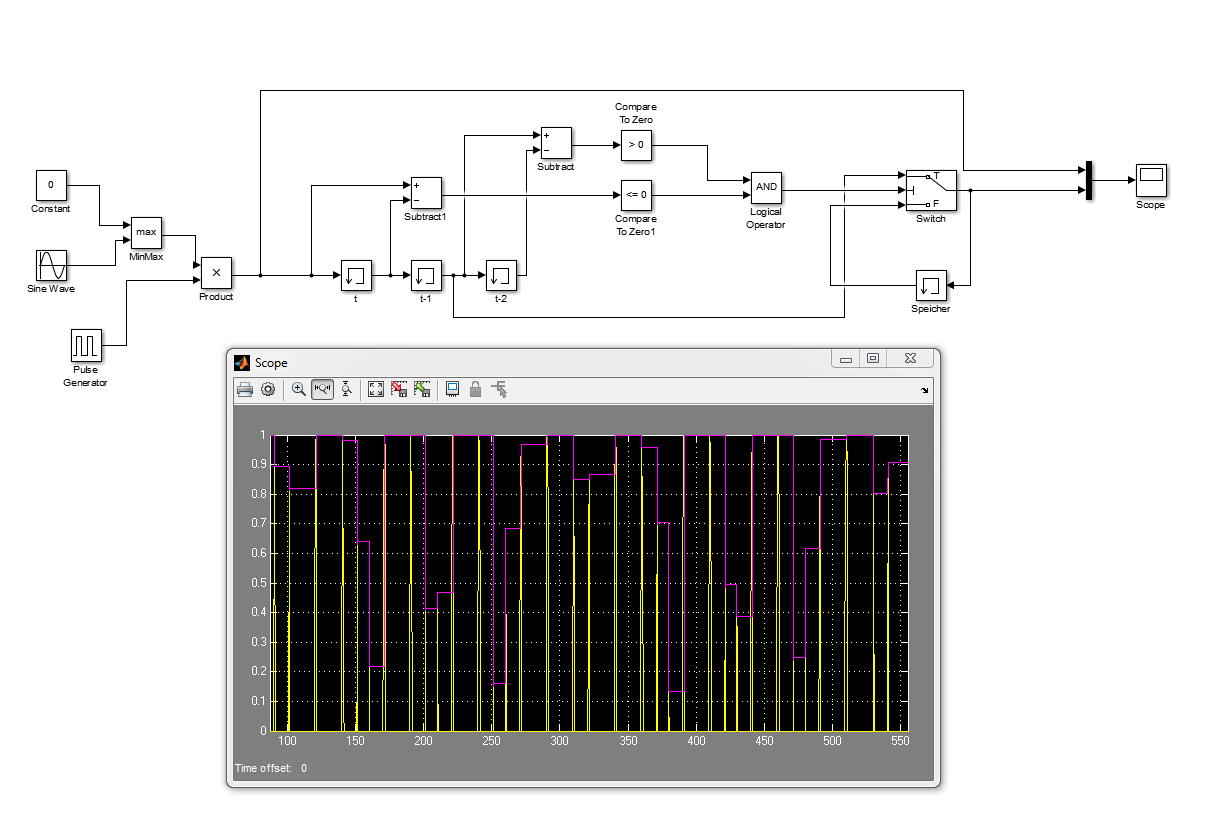This screenshot has height=833, width=1211.
Task: Toggle floating scope icon
Action: click(x=452, y=390)
